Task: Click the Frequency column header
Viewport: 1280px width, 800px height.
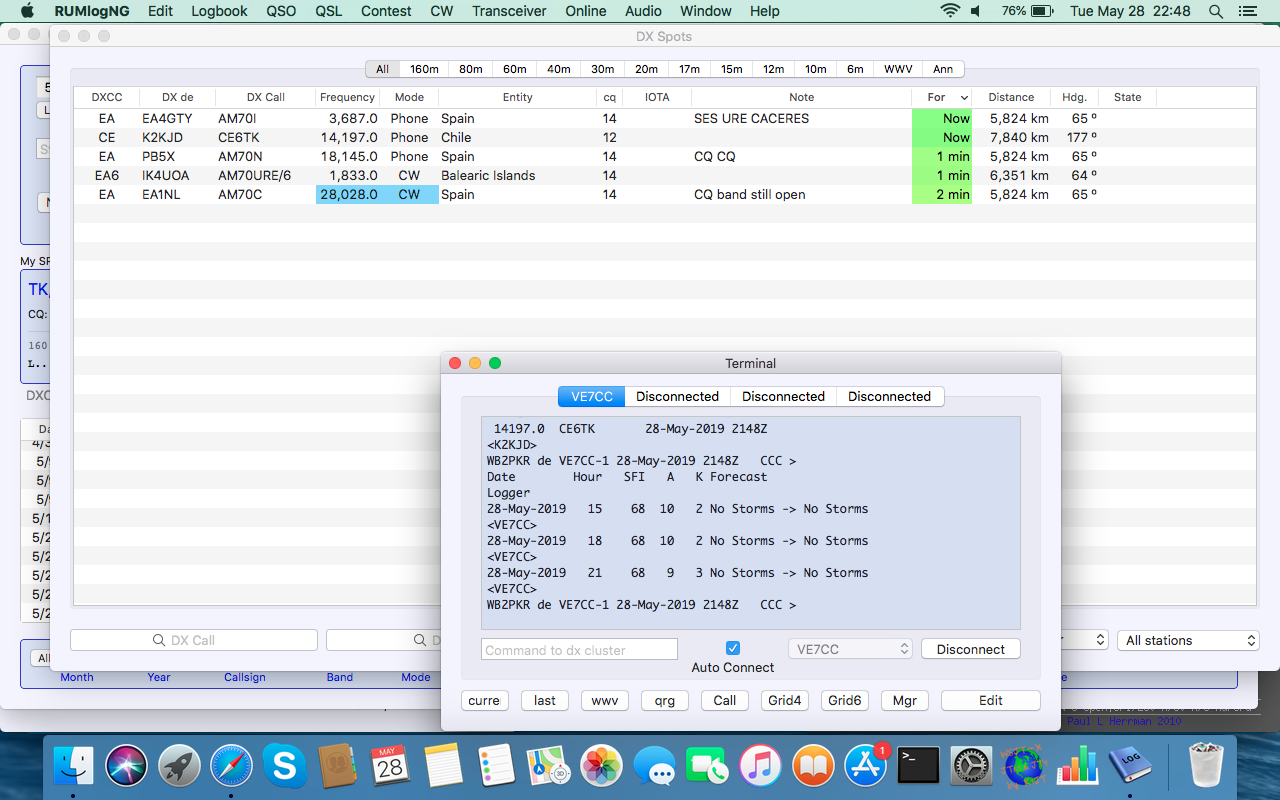Action: pyautogui.click(x=347, y=97)
